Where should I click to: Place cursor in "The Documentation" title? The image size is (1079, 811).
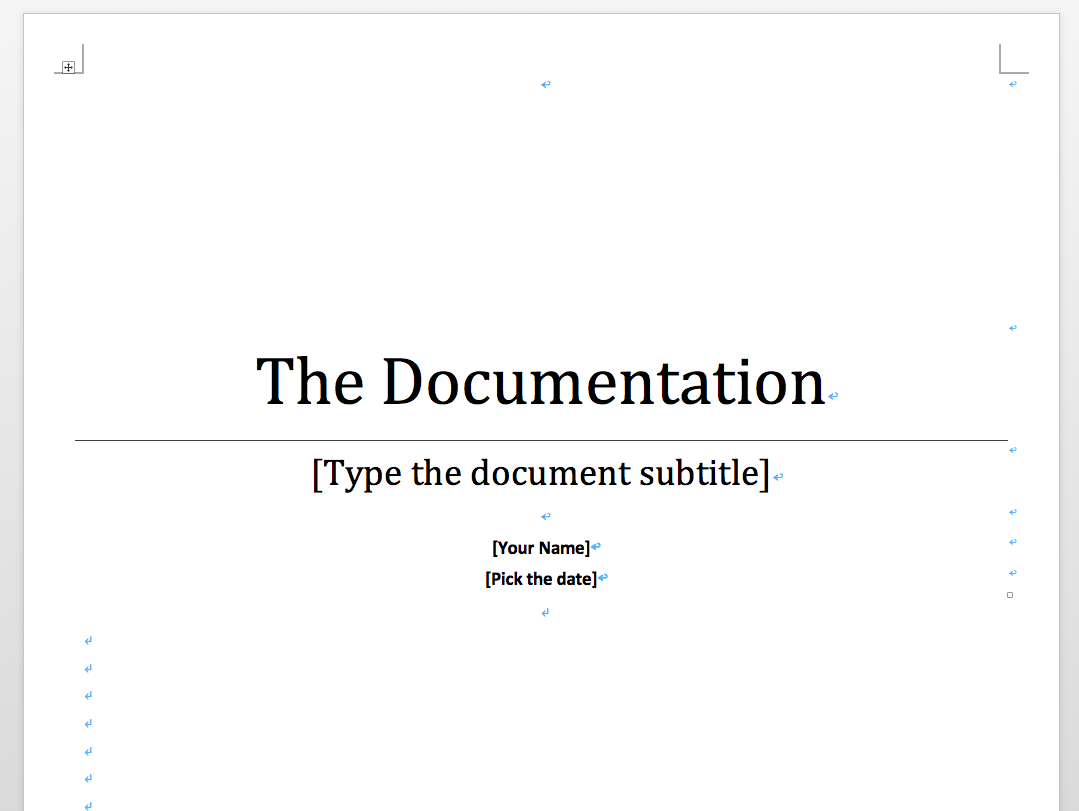(x=540, y=382)
